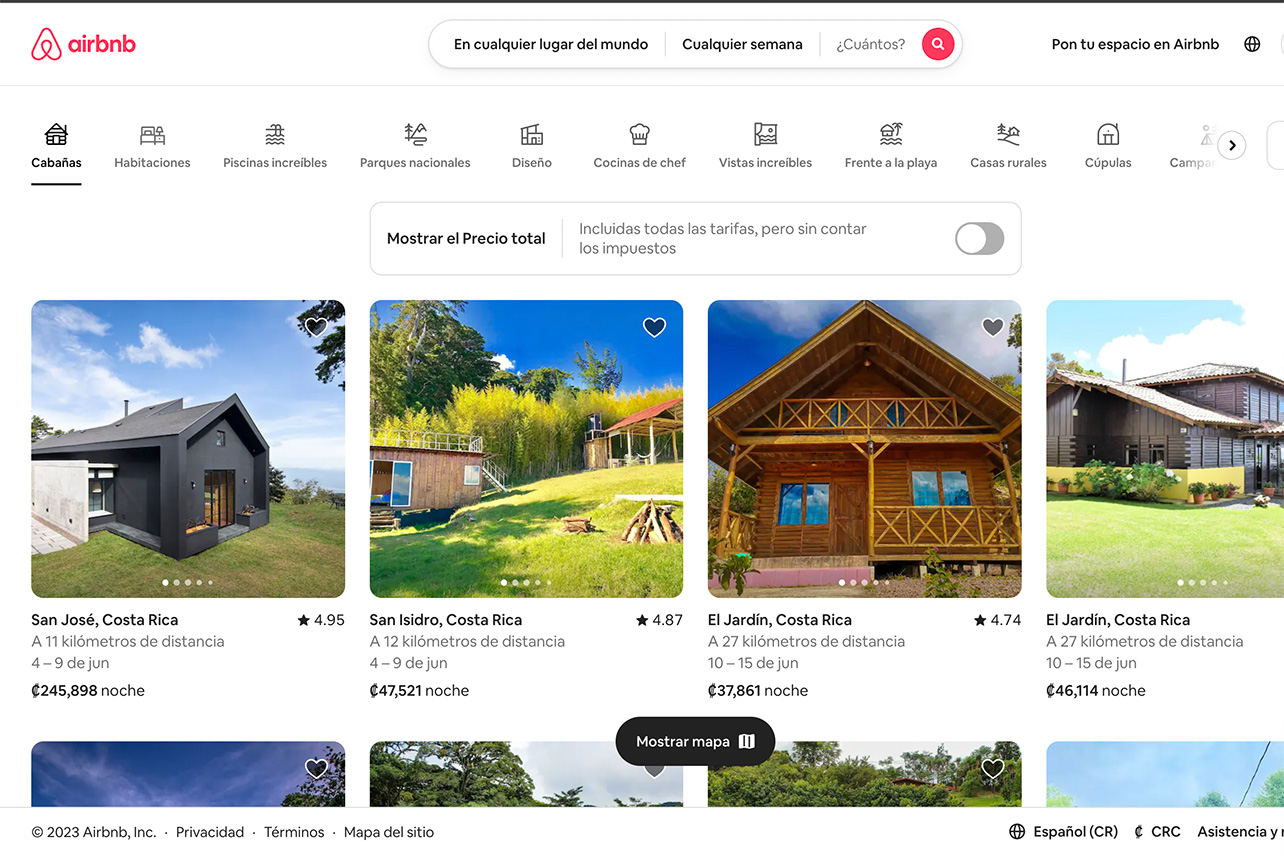The height and width of the screenshot is (856, 1284).
Task: Select the Cocinas de chef category icon
Action: point(639,134)
